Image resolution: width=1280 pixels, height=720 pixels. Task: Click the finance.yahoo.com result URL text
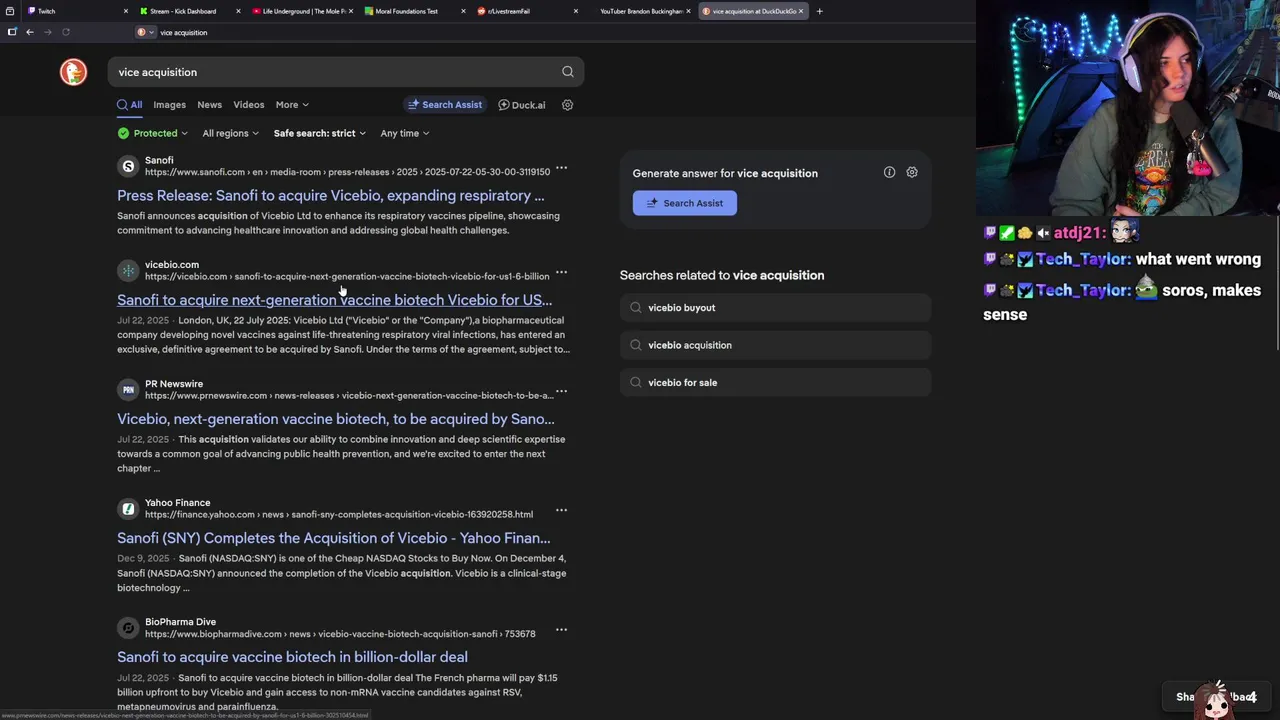[339, 515]
